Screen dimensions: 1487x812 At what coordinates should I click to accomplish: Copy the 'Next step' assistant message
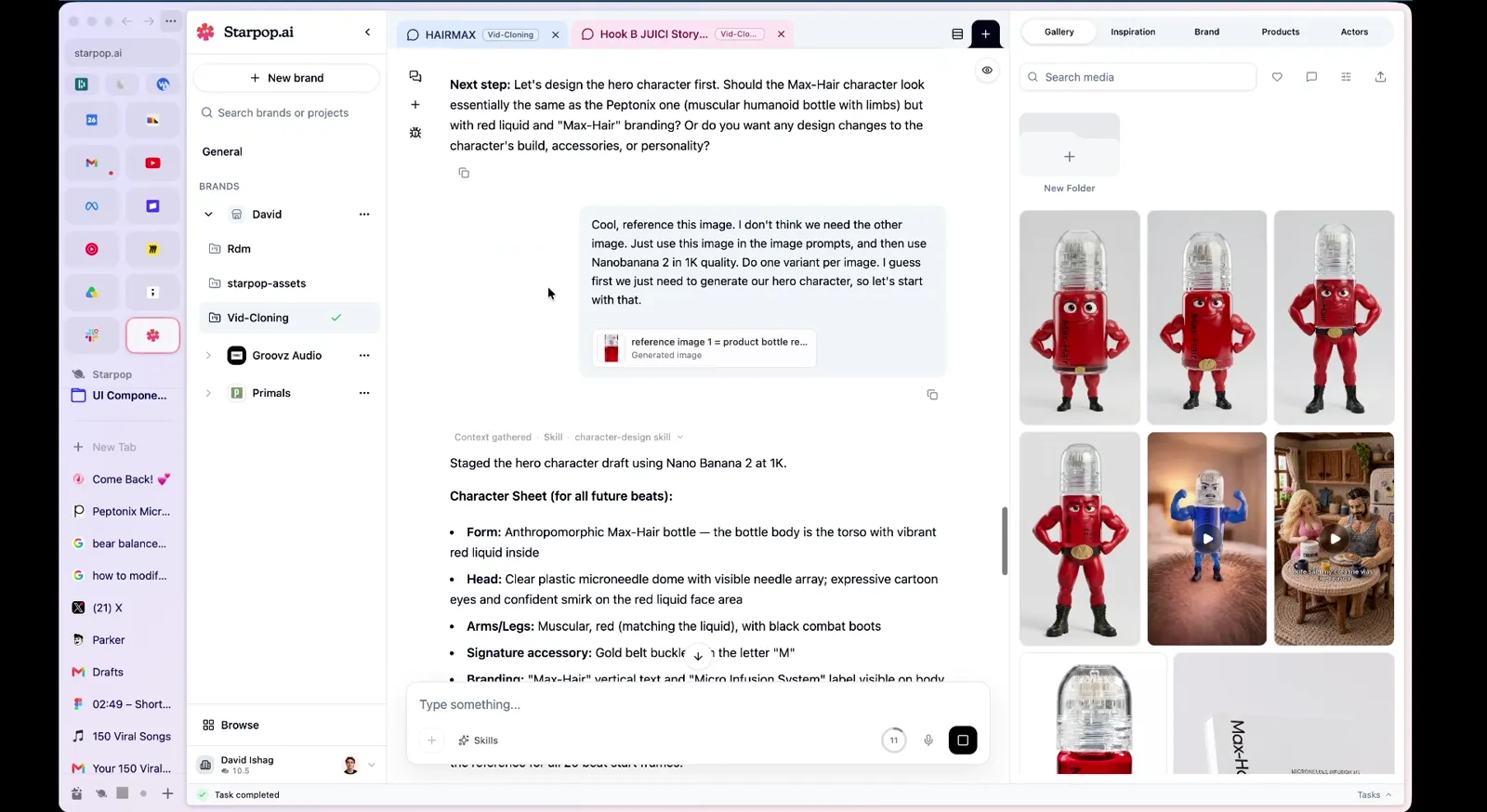[x=464, y=173]
